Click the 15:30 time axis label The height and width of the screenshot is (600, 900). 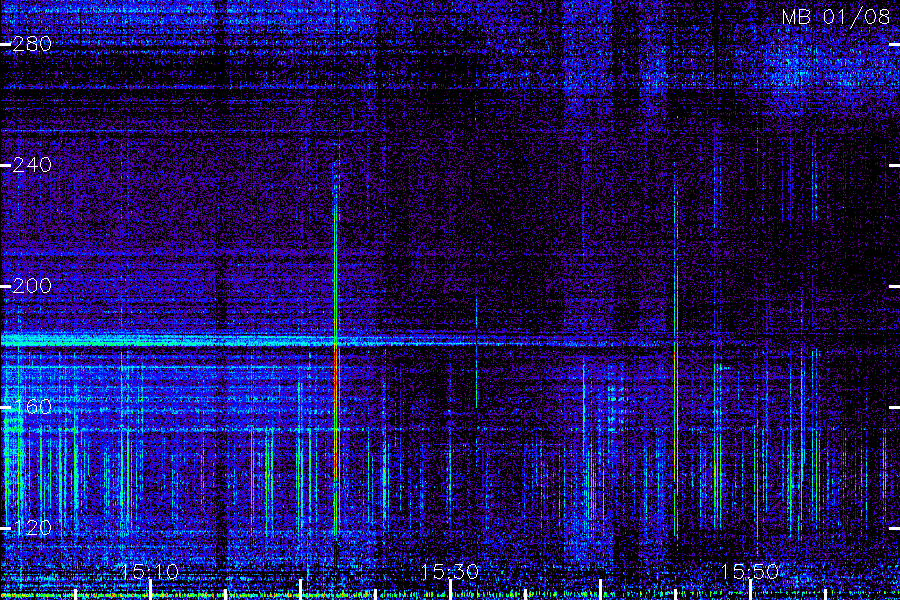449,571
